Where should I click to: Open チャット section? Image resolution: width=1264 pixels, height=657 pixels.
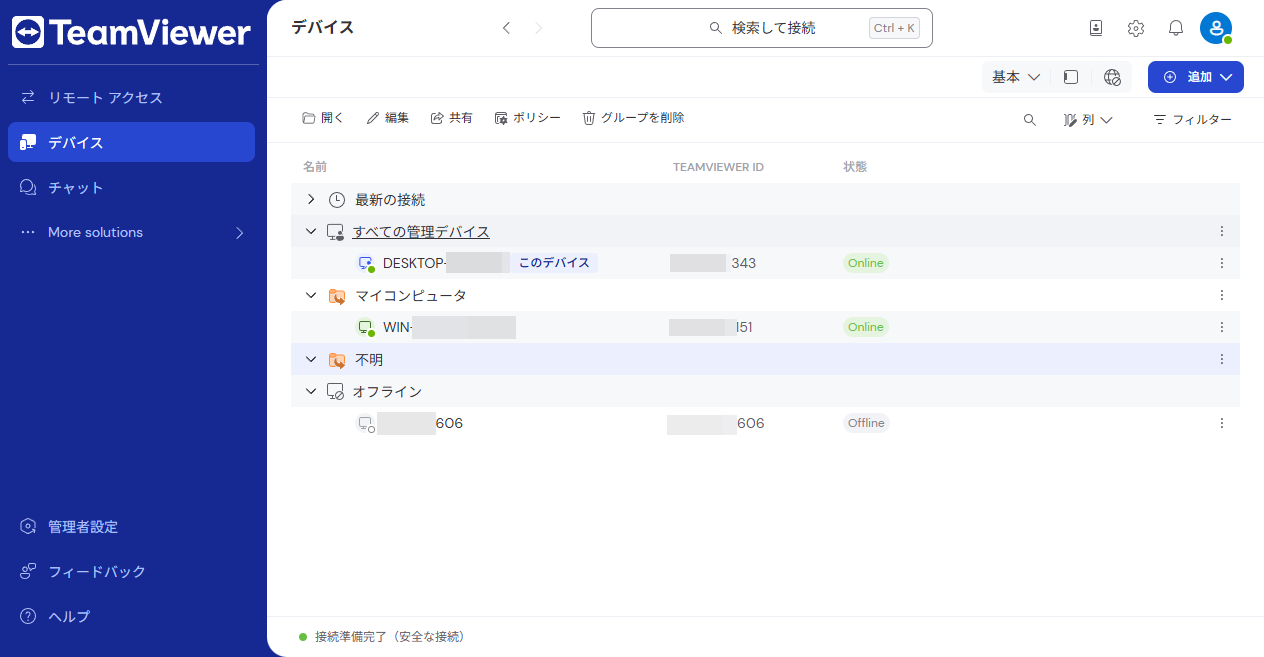tap(131, 187)
